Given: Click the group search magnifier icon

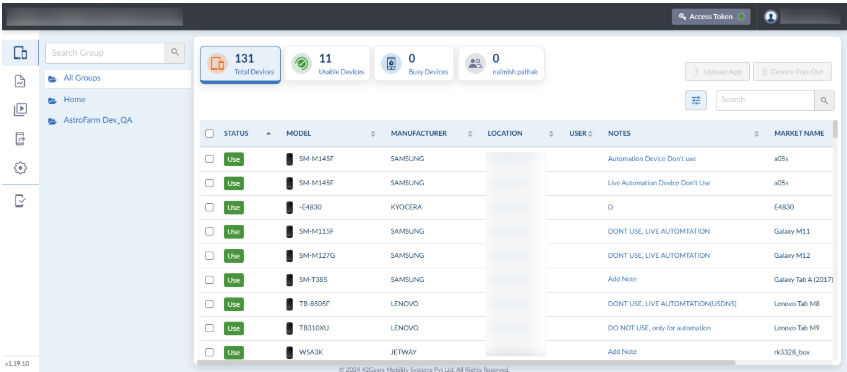Looking at the screenshot, I should click(x=174, y=53).
